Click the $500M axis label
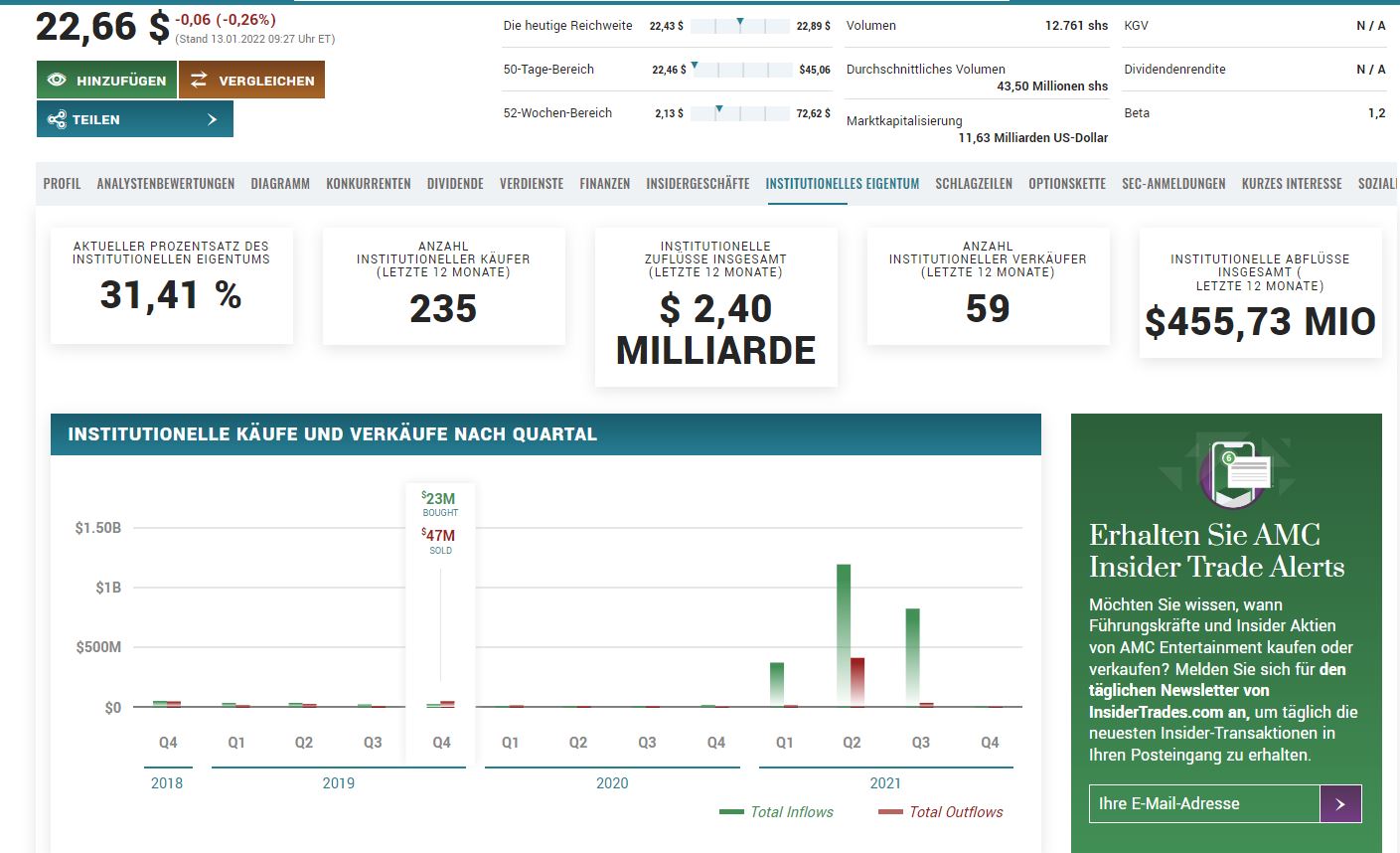 (x=98, y=647)
